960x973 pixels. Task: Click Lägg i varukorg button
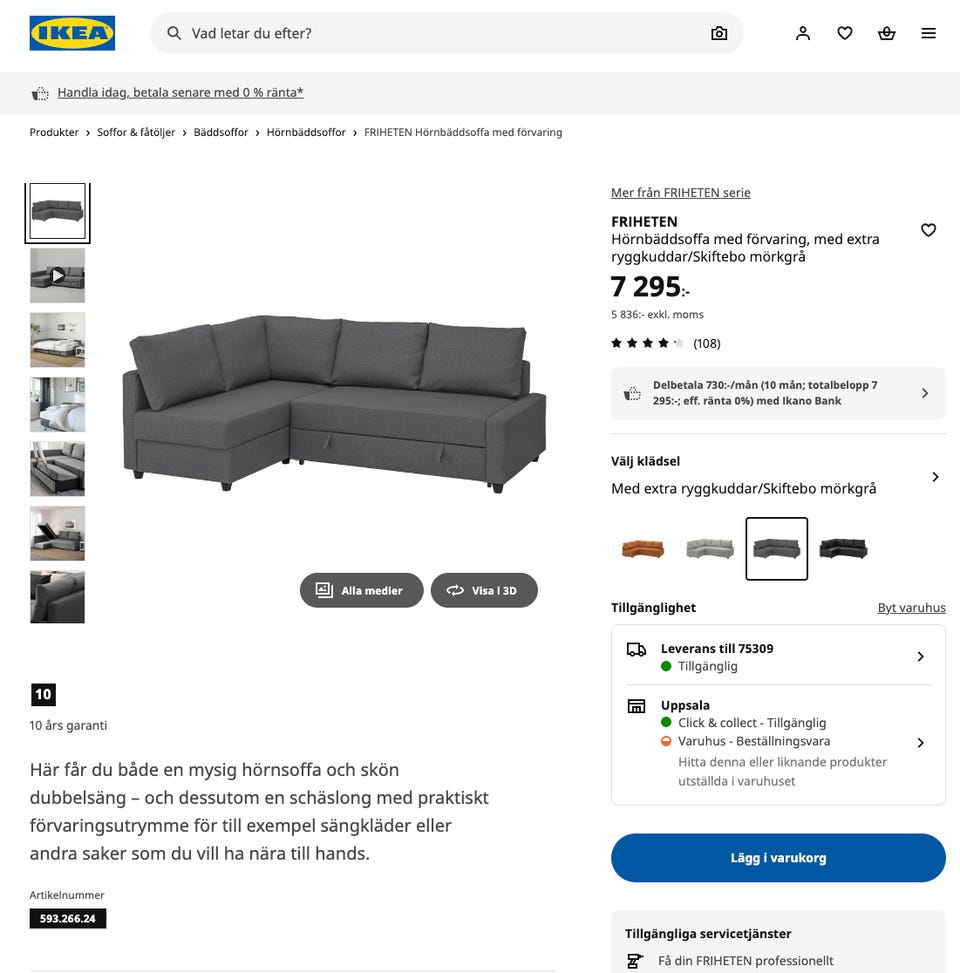pyautogui.click(x=778, y=858)
